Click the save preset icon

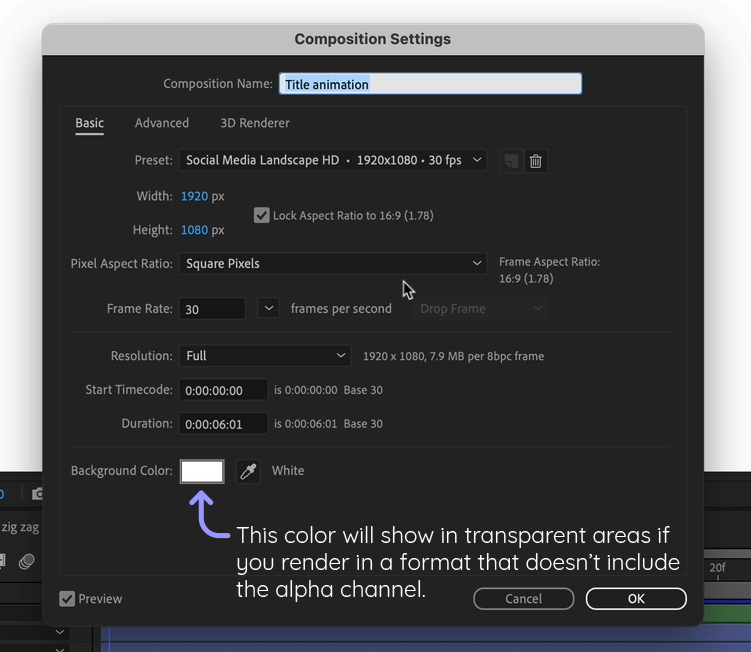tap(511, 161)
